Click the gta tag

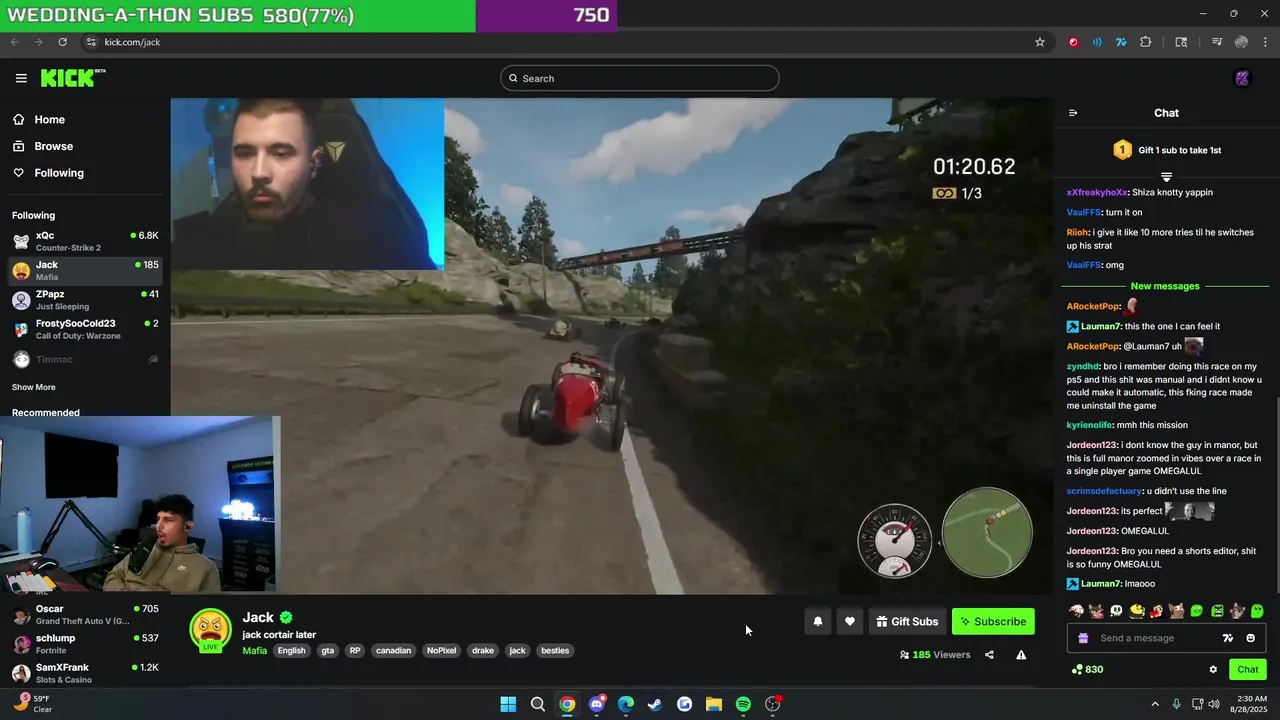click(x=327, y=651)
